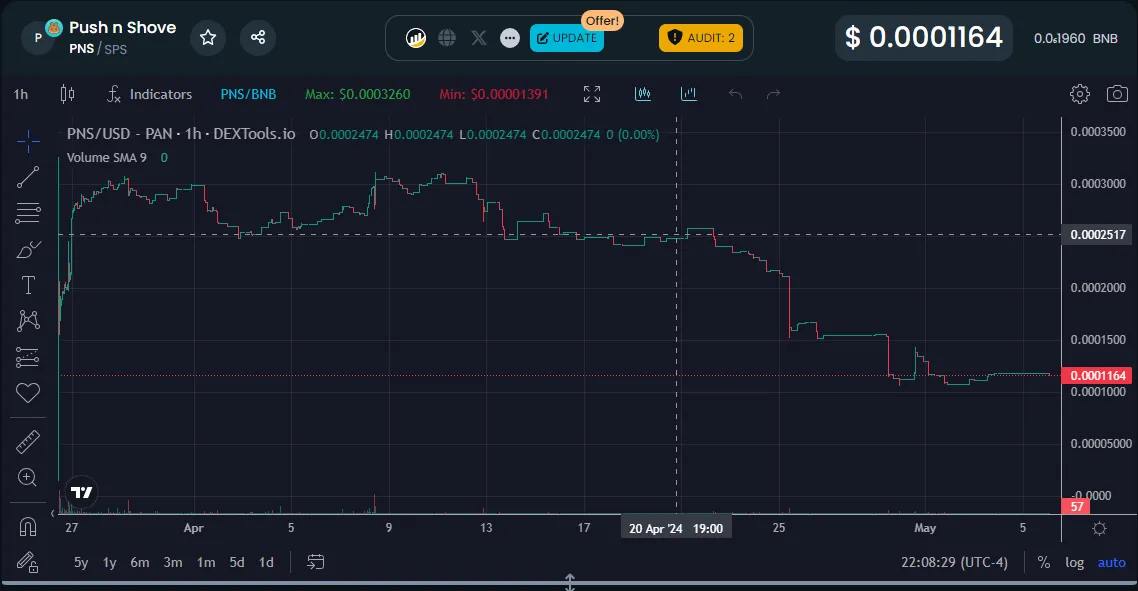
Task: Select the Fibonacci retracement tool
Action: point(28,213)
